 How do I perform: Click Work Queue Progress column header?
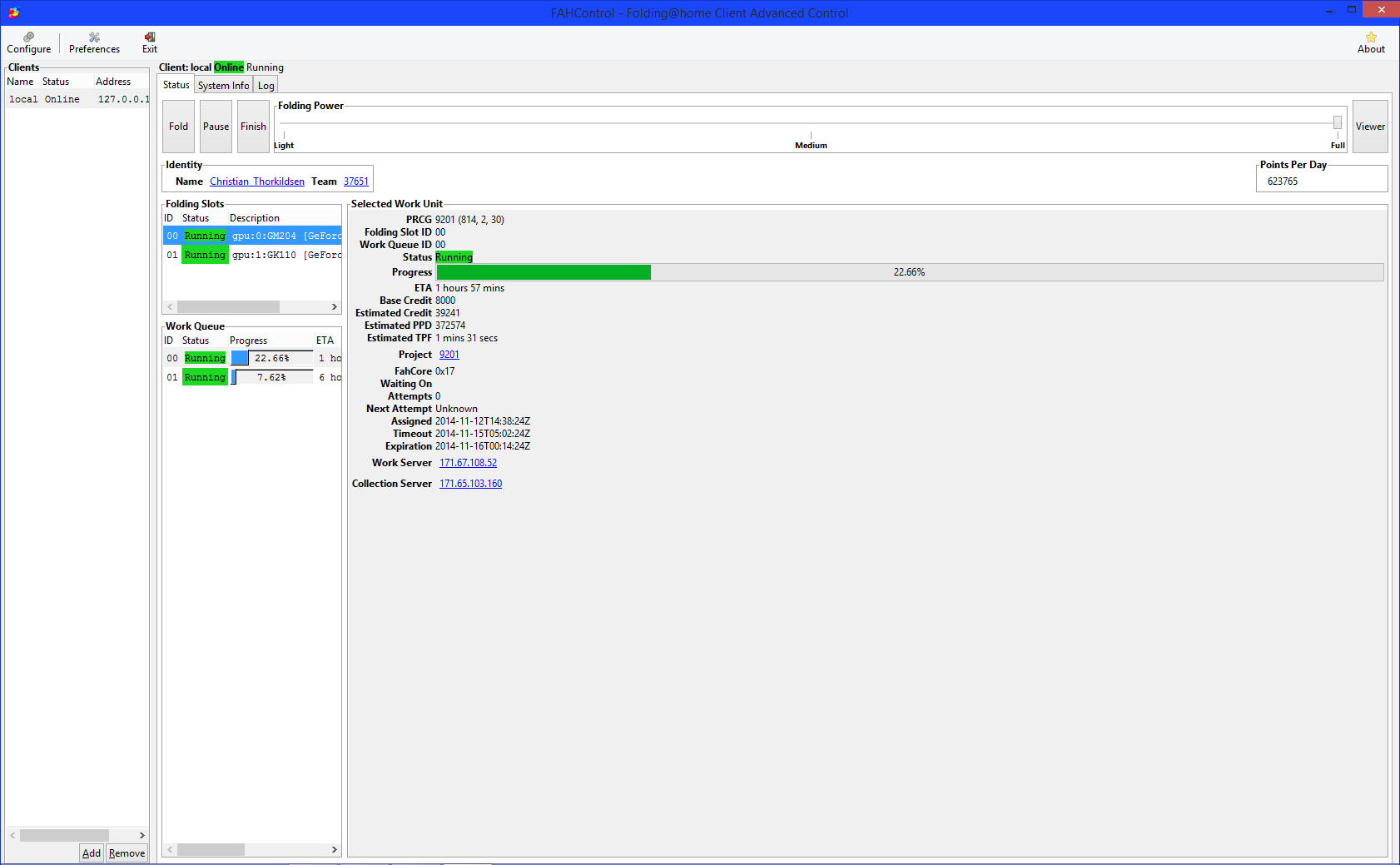[248, 341]
